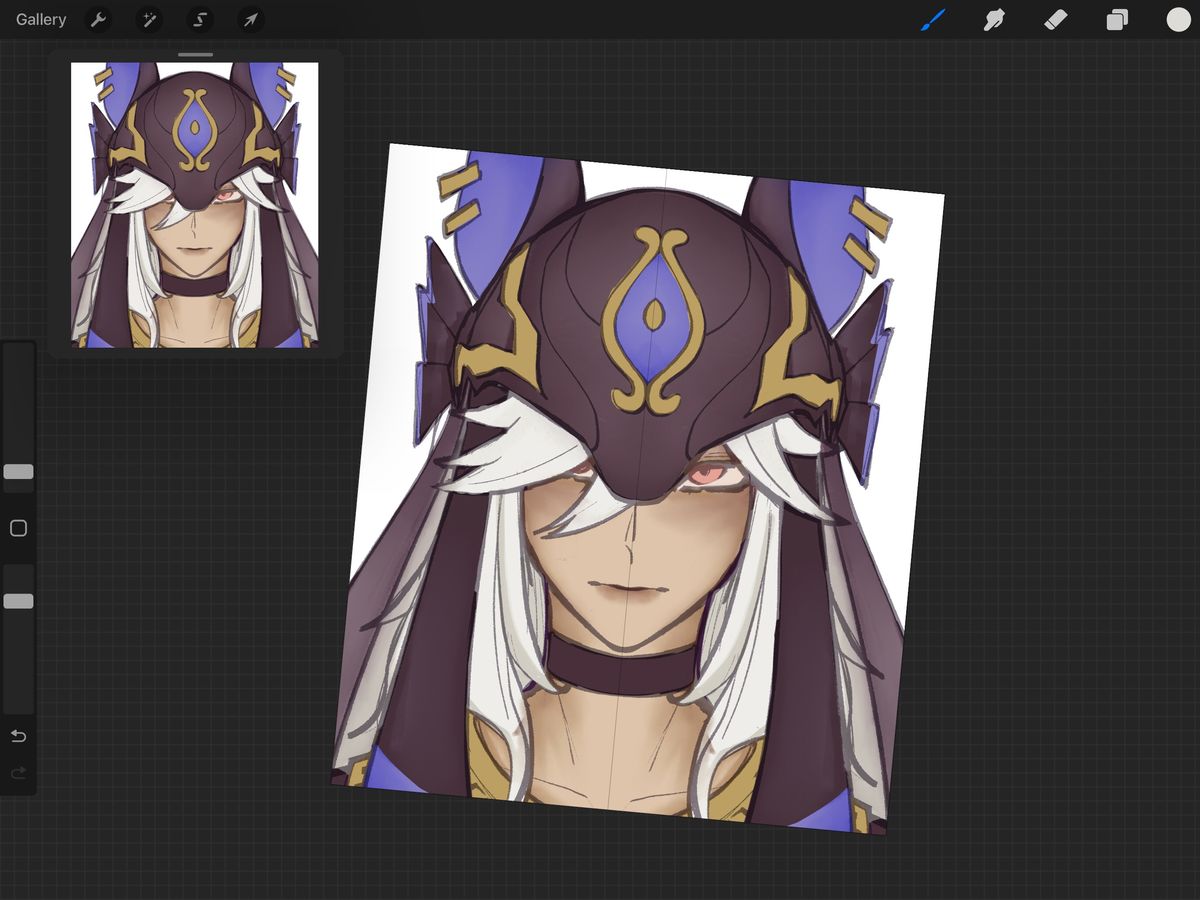Tap the reference window grab handle
This screenshot has width=1200, height=900.
click(196, 55)
